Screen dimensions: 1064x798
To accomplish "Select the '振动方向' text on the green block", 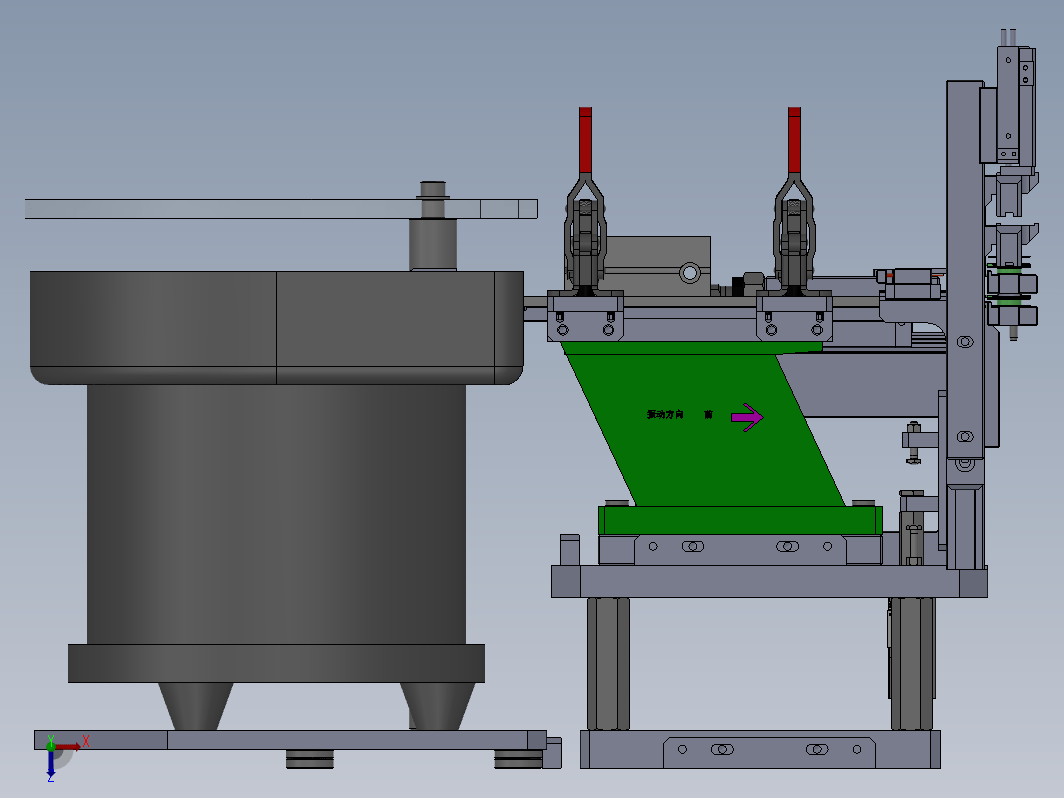I will point(665,414).
